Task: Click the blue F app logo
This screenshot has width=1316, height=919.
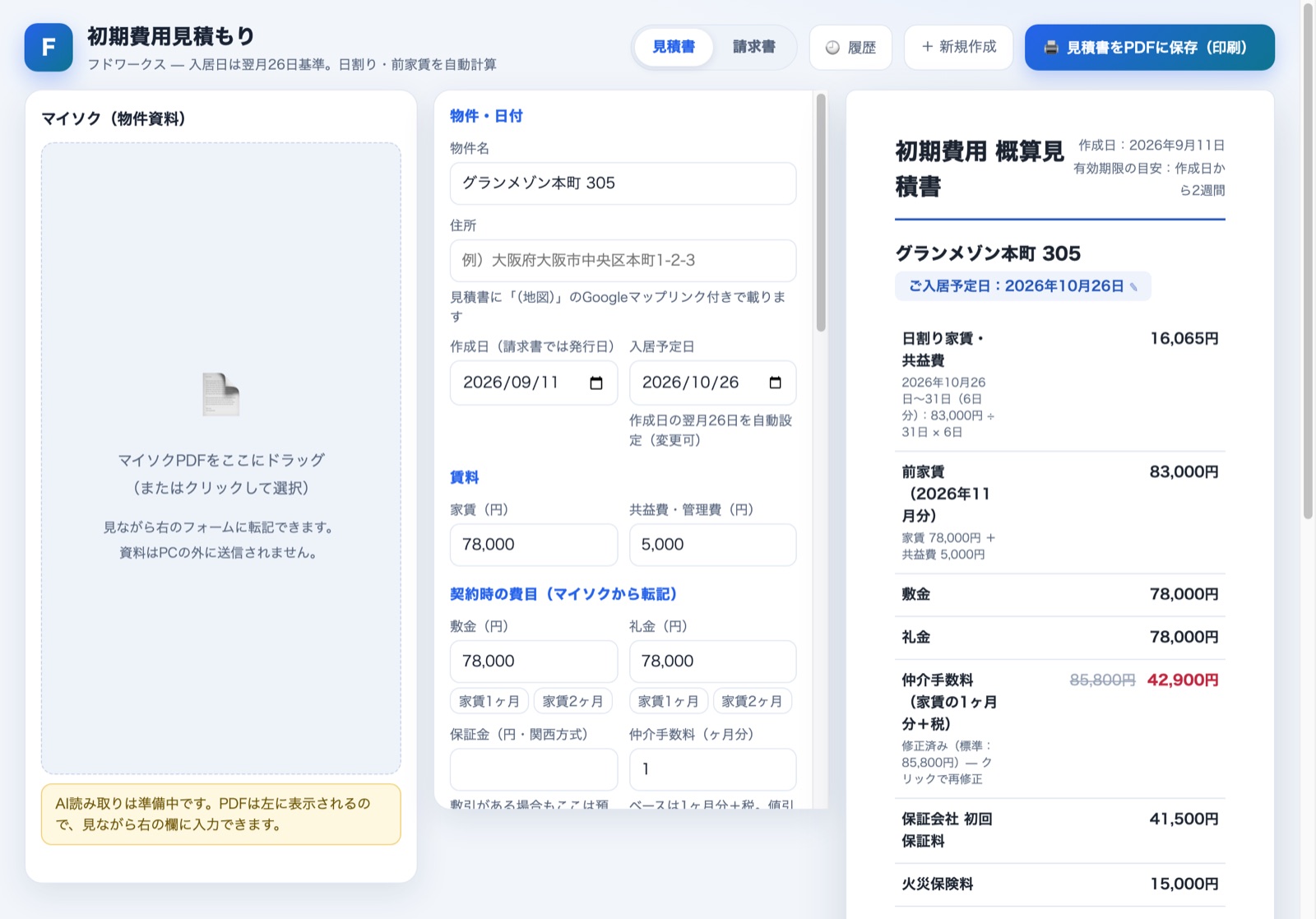Action: (49, 48)
